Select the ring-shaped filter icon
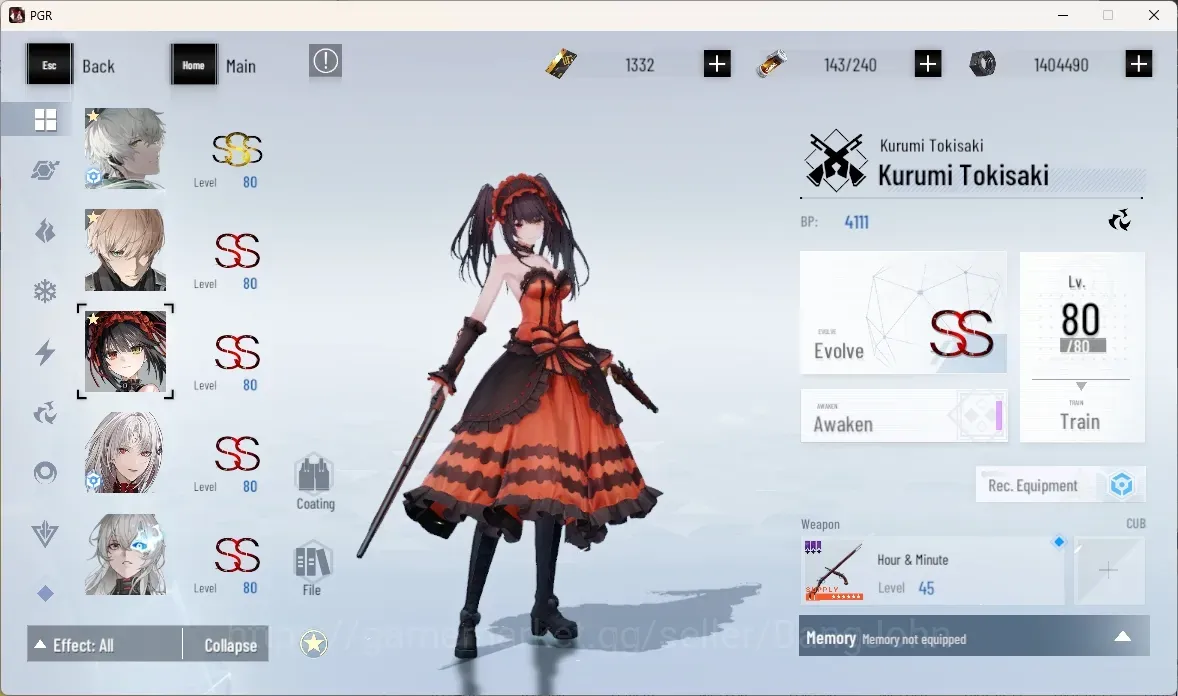The image size is (1178, 696). click(x=45, y=472)
